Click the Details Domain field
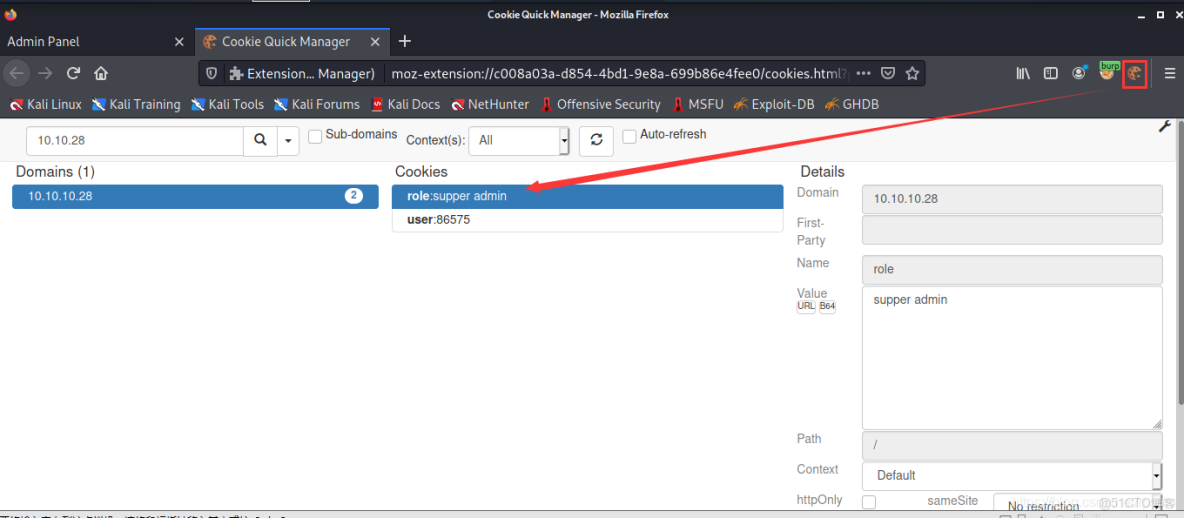 click(x=1012, y=199)
